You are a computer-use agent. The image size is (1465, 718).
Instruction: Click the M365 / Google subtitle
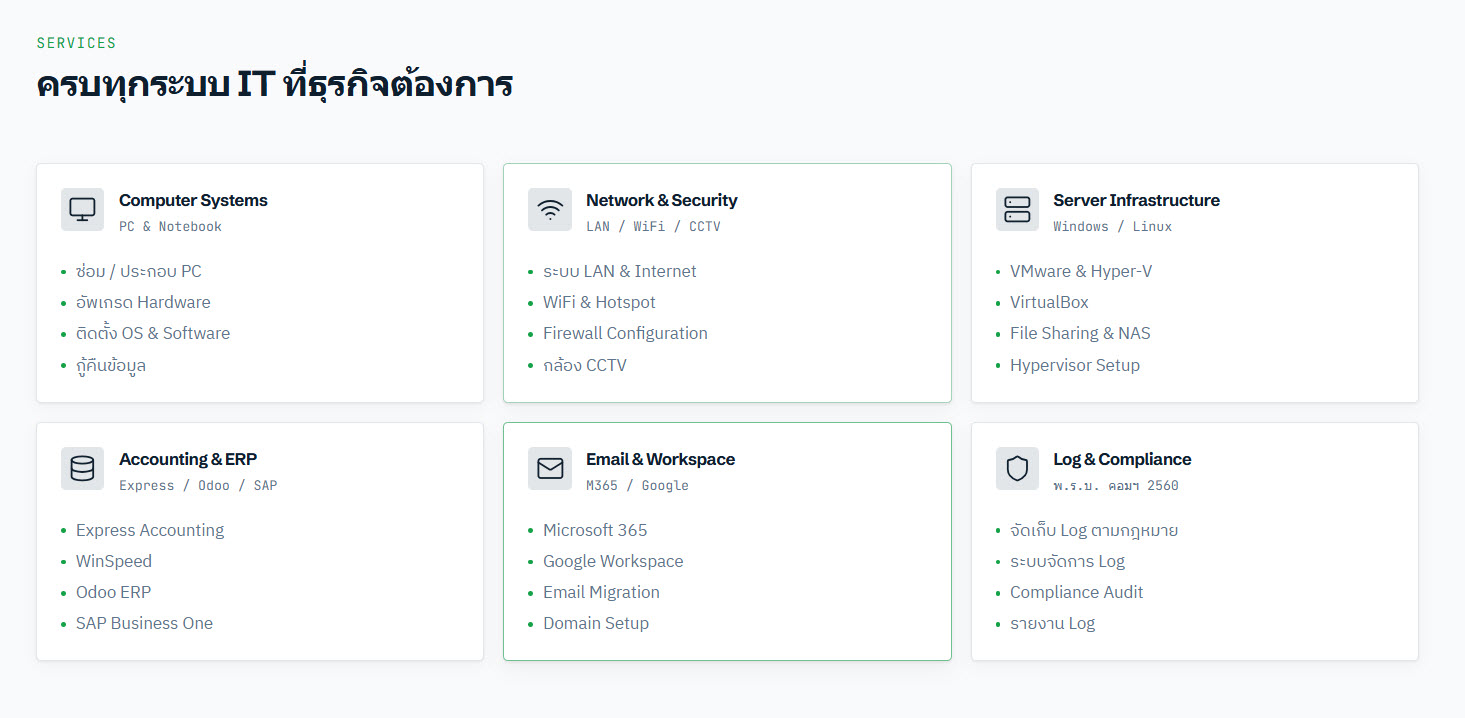637,486
